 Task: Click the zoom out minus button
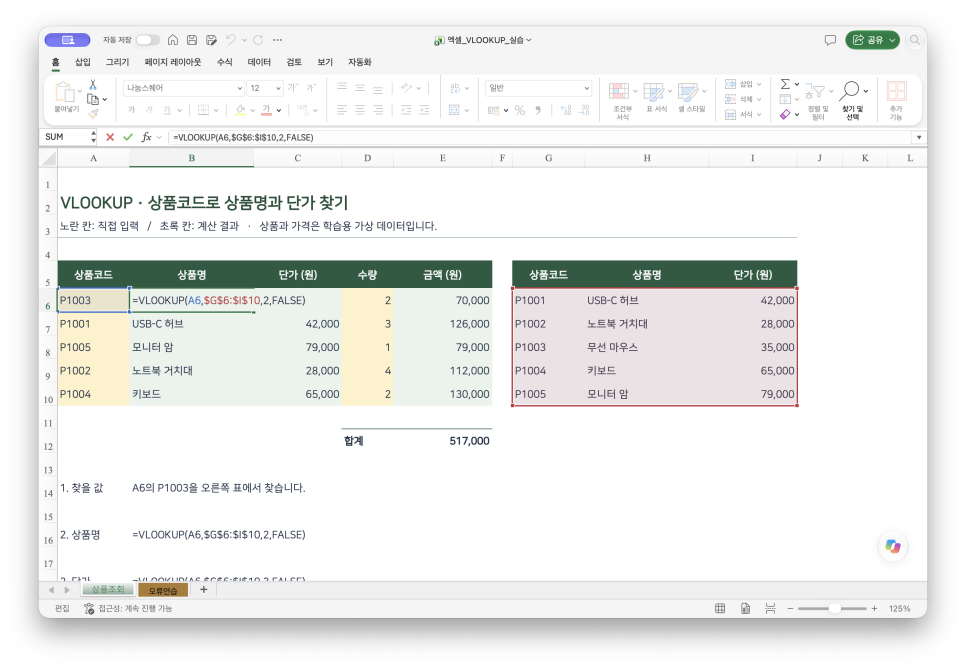click(x=790, y=608)
